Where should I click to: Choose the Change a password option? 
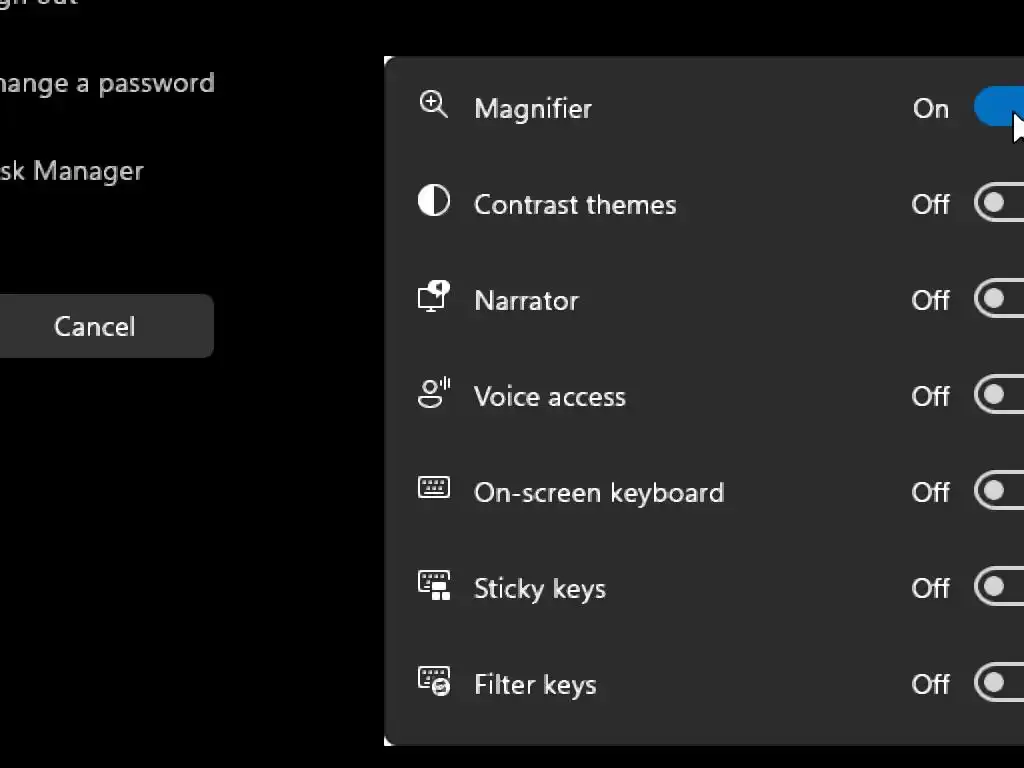(106, 83)
